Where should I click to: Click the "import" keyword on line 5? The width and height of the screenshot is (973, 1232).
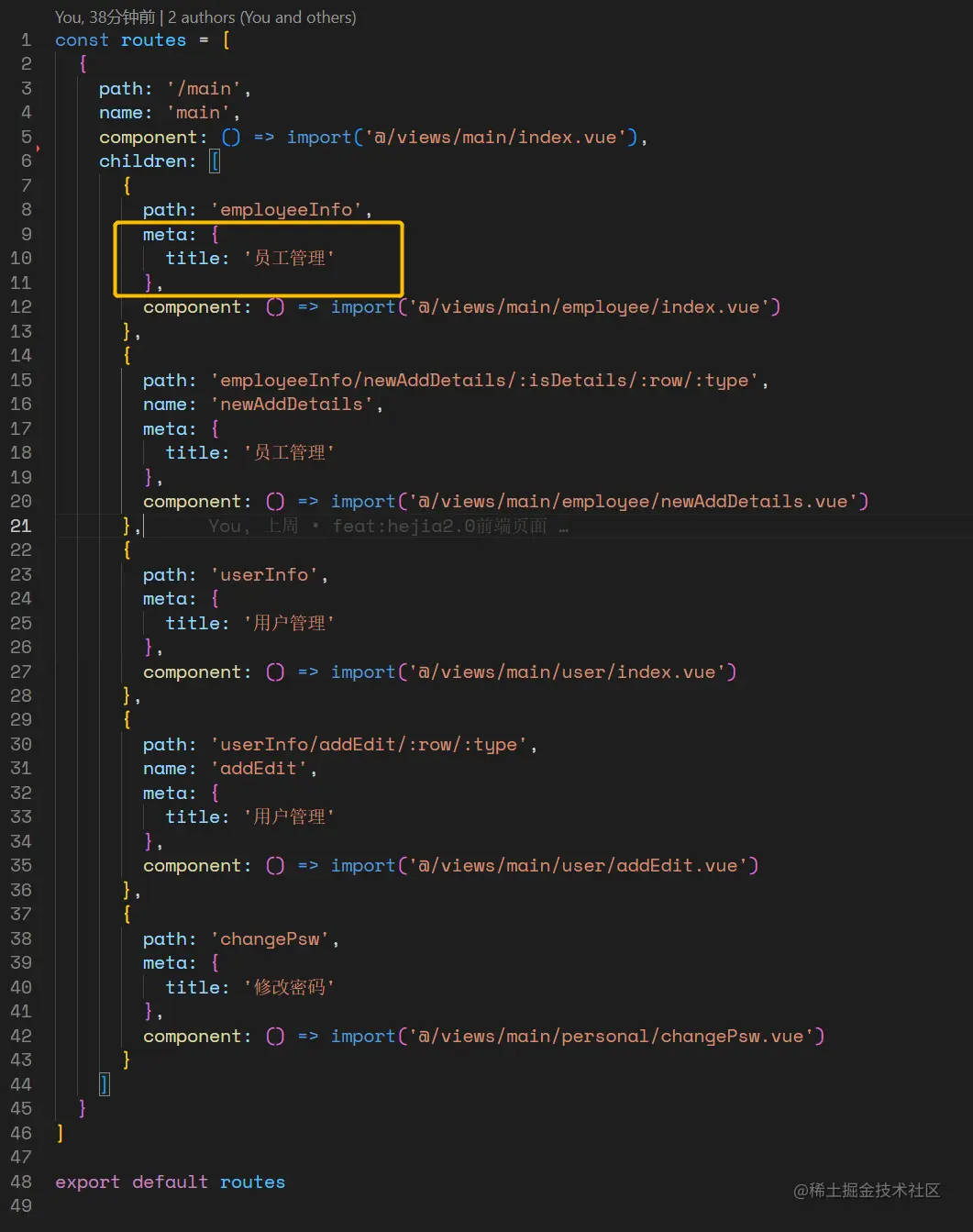click(x=319, y=138)
